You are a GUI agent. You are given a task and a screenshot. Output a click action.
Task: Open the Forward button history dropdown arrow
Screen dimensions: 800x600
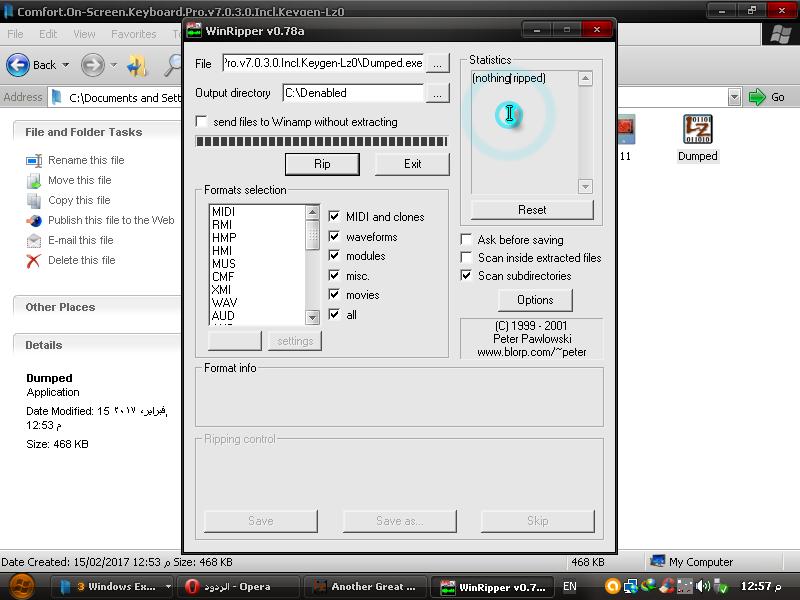(113, 65)
